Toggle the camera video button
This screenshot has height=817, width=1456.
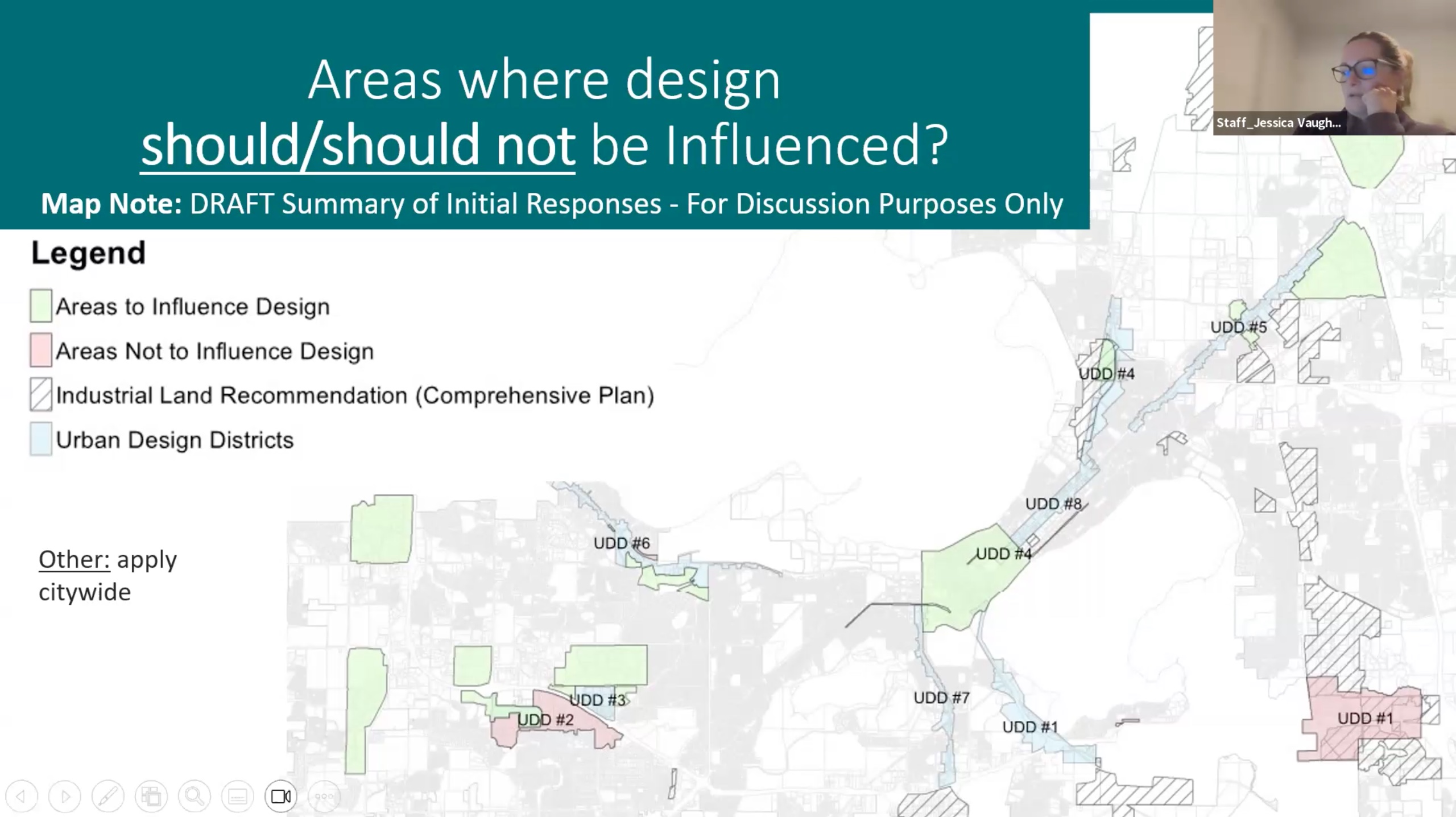(x=280, y=796)
